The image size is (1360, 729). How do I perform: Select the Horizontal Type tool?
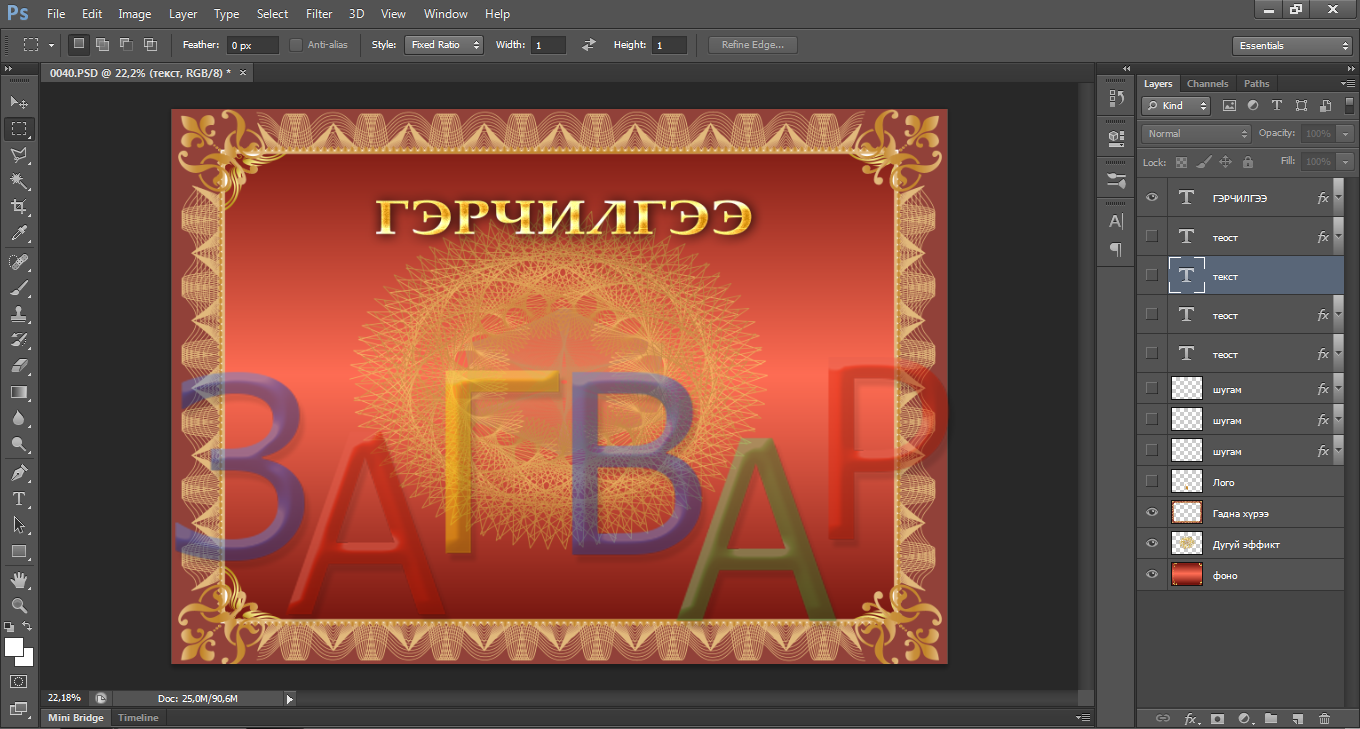pyautogui.click(x=19, y=498)
